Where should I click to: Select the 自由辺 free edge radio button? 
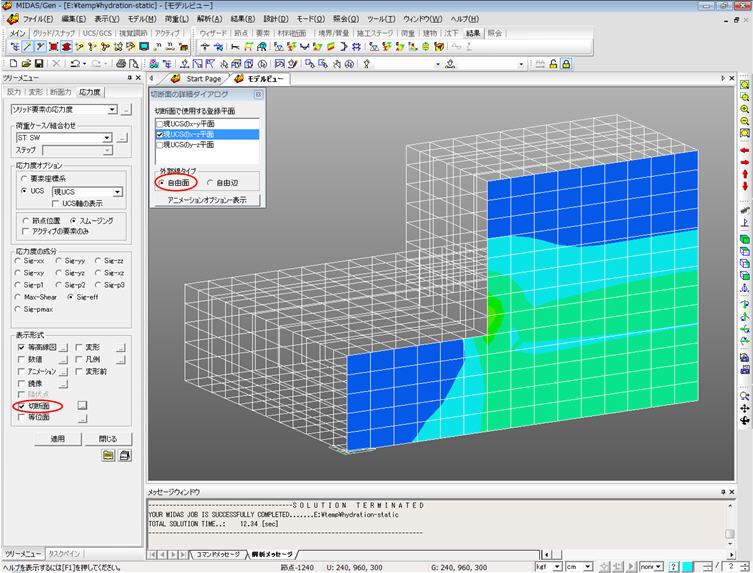tap(210, 183)
